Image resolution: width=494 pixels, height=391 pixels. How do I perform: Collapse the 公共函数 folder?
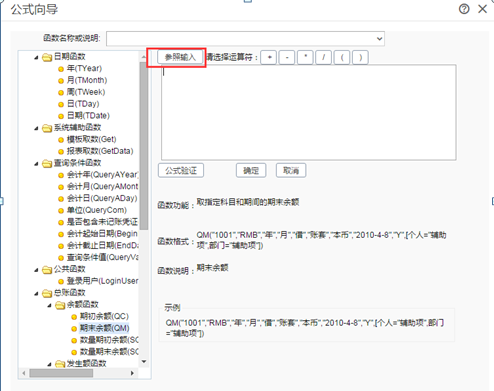[x=36, y=270]
